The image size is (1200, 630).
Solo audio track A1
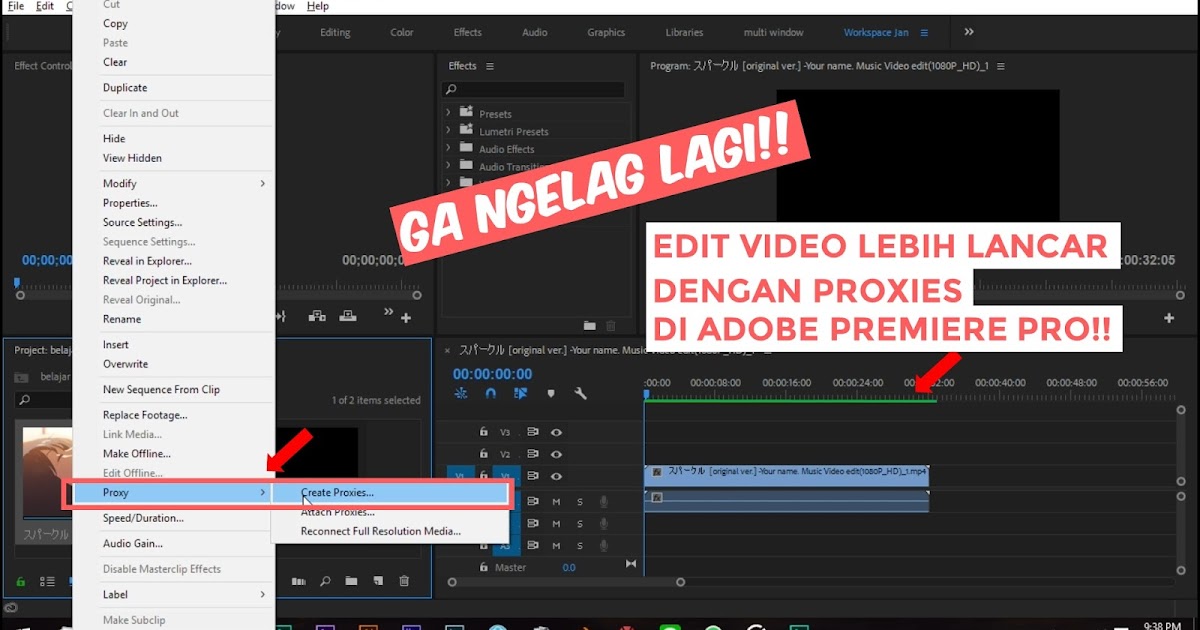point(579,501)
